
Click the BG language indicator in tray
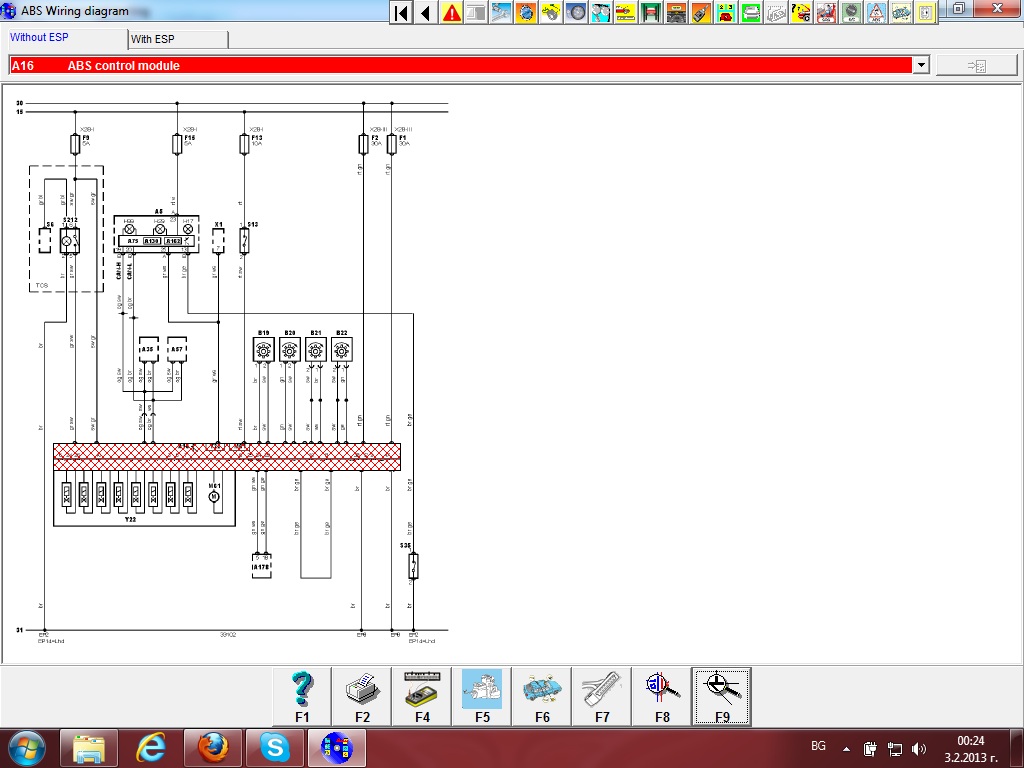click(818, 747)
